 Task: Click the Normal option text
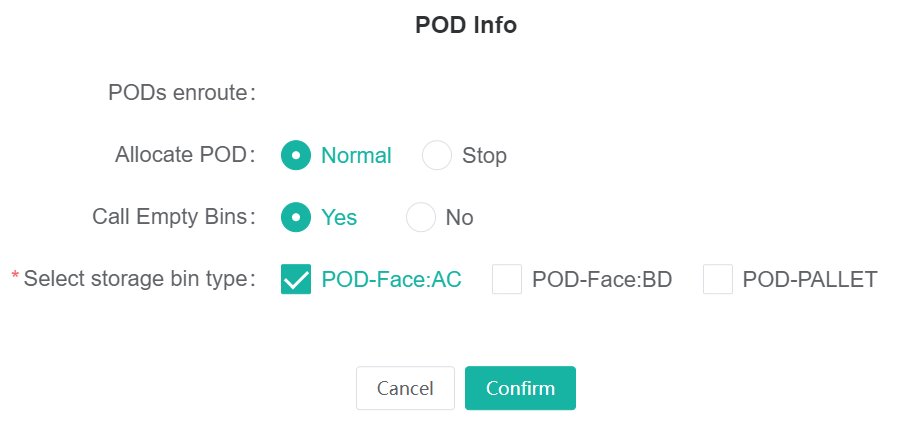[x=356, y=156]
